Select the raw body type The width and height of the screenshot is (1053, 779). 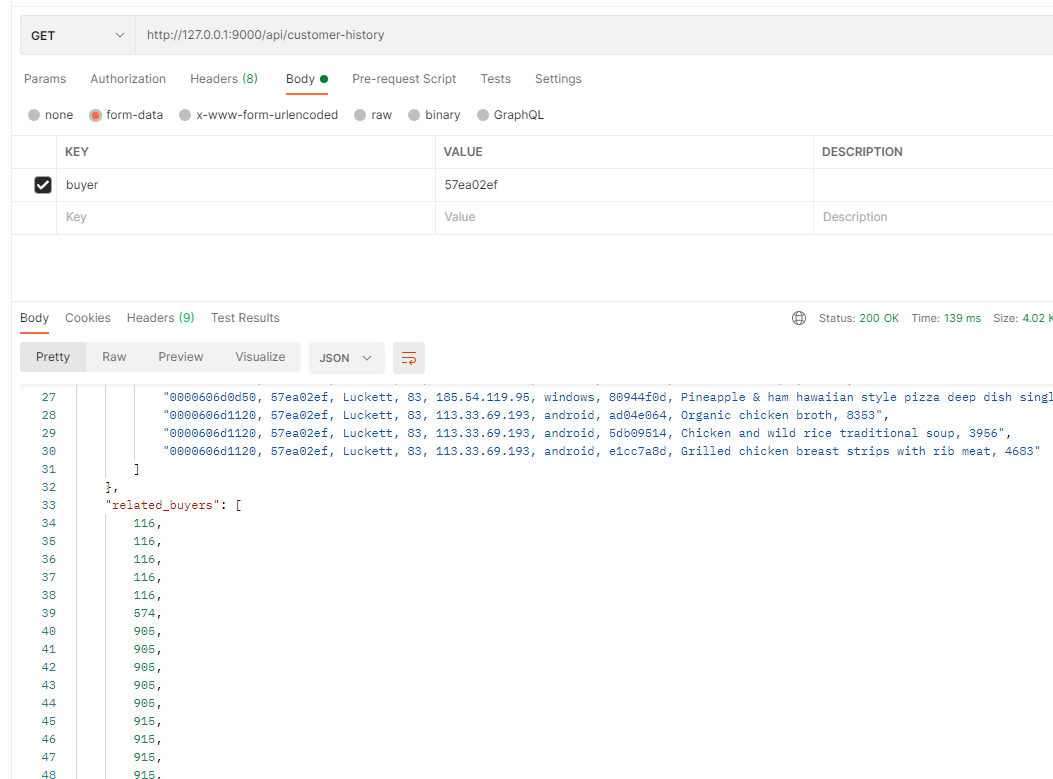click(358, 115)
